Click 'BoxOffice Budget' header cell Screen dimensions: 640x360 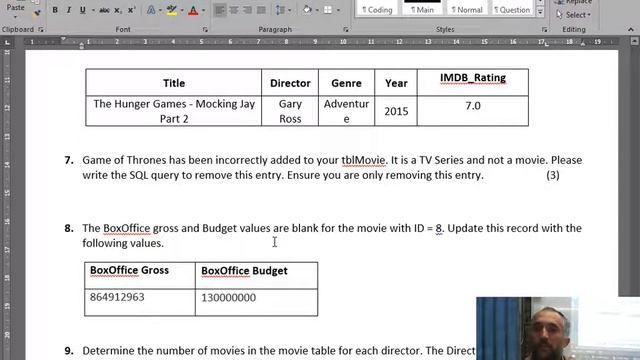click(256, 276)
